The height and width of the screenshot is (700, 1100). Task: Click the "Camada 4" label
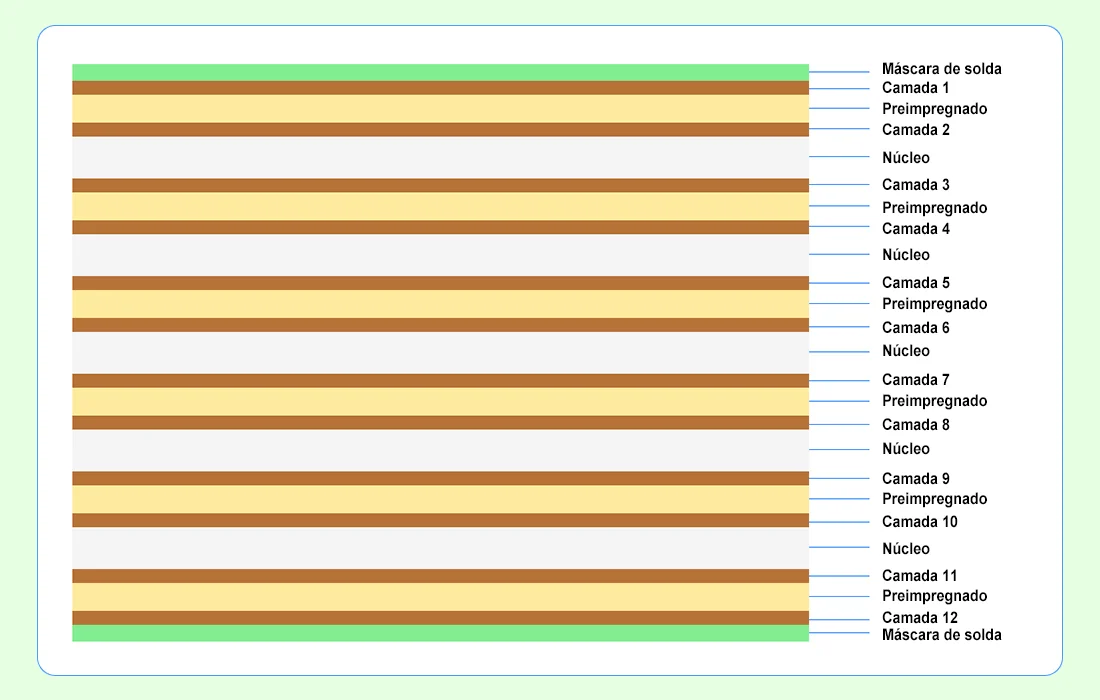pyautogui.click(x=915, y=229)
